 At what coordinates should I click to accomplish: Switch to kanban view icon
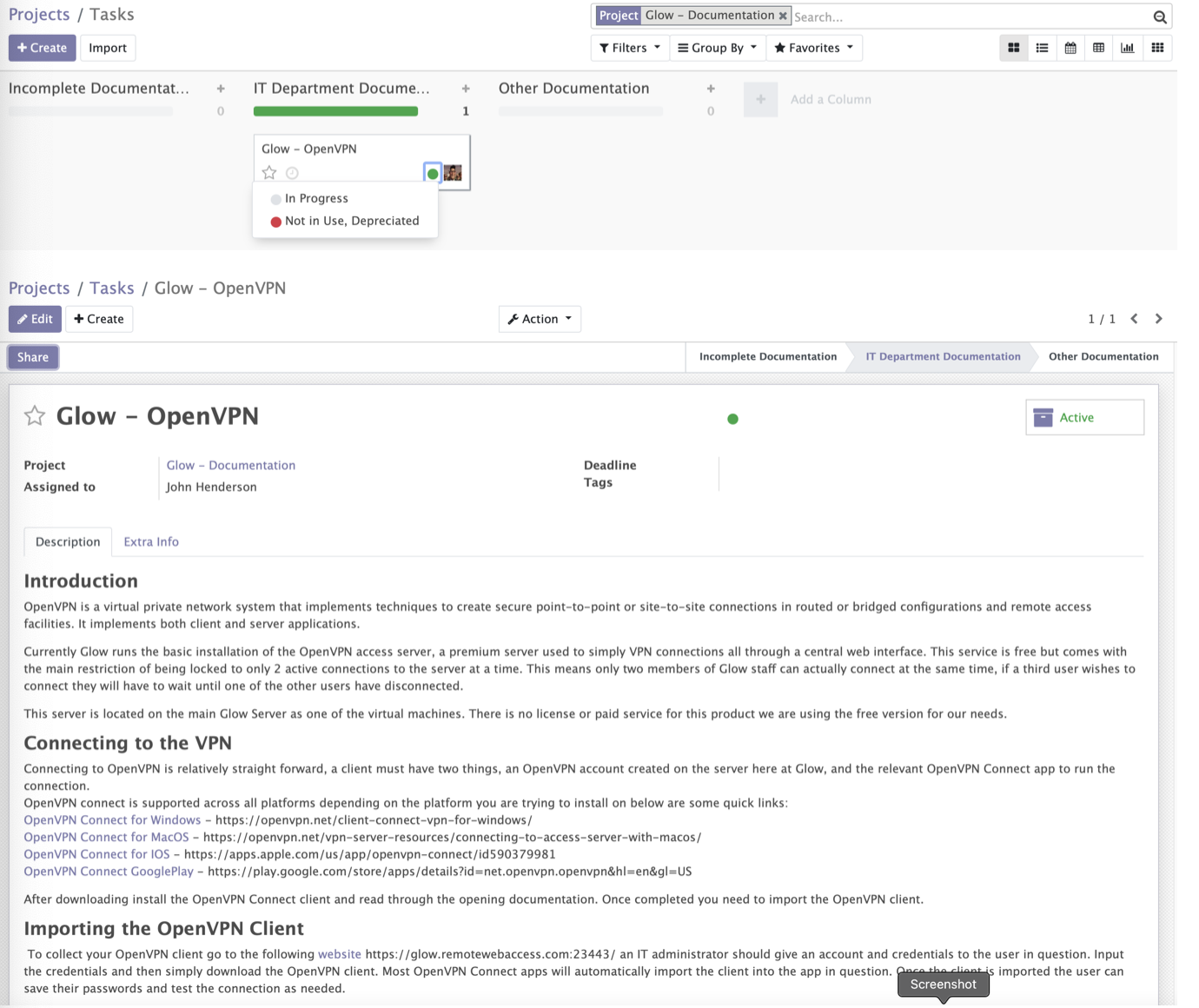click(x=1013, y=48)
